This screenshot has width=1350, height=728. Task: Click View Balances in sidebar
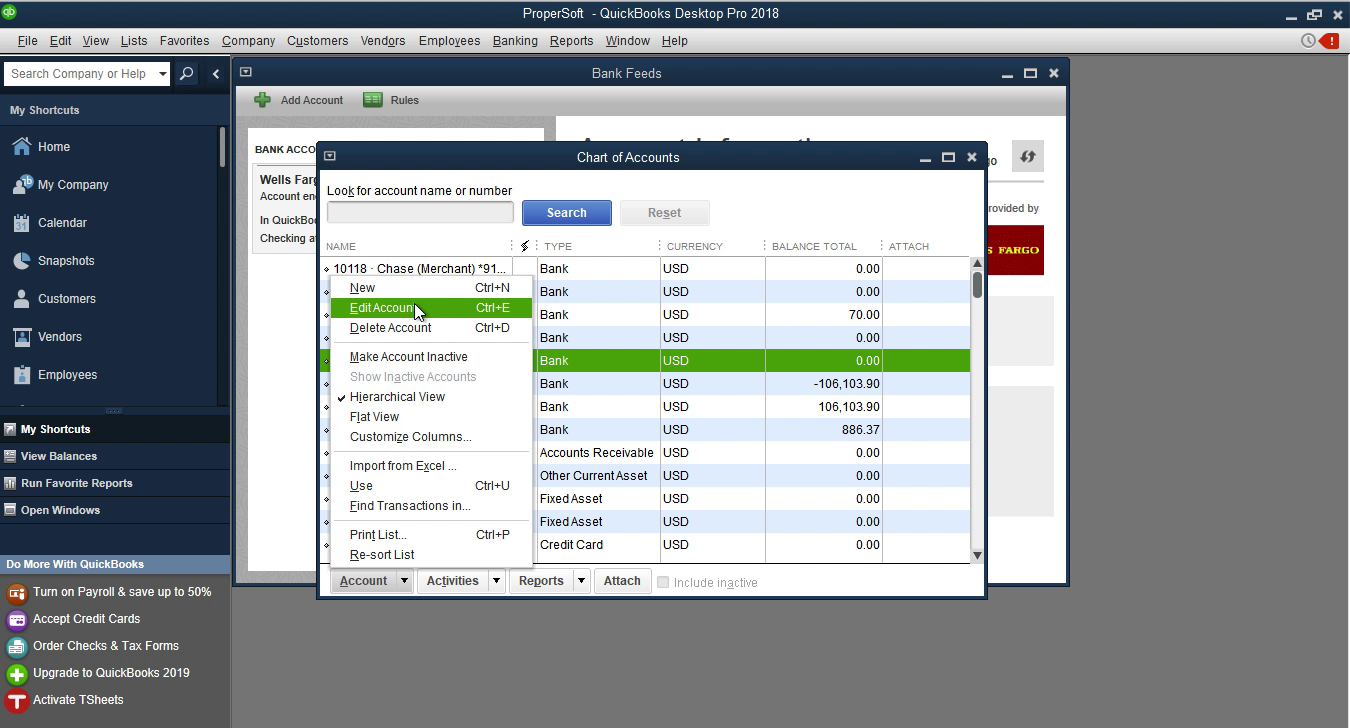(59, 456)
